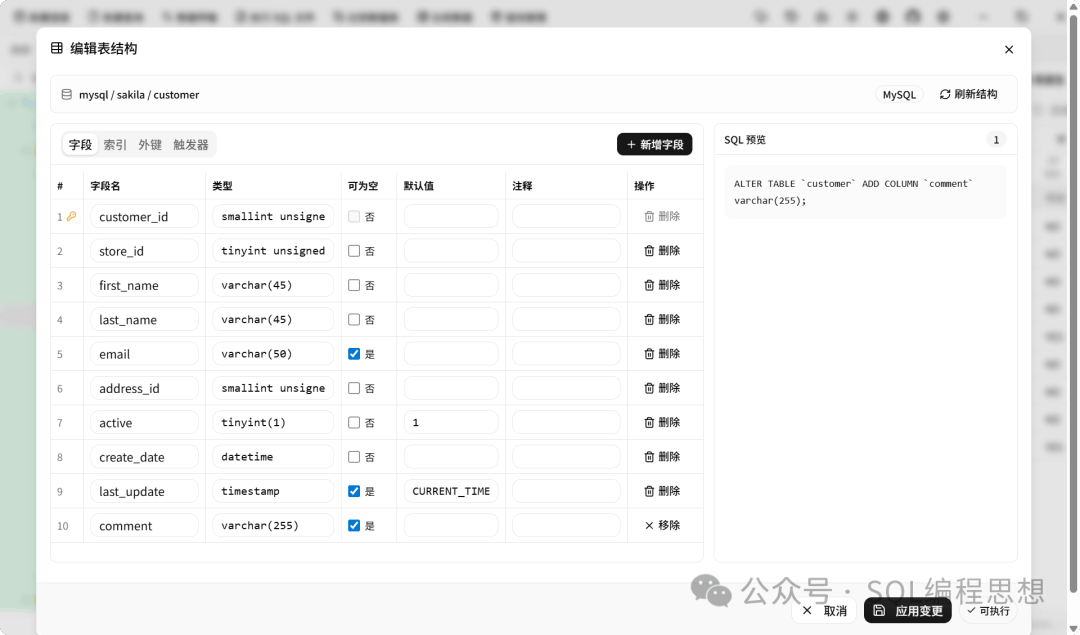The image size is (1080, 635).
Task: Uncheck nullable for last_update field
Action: tap(354, 491)
